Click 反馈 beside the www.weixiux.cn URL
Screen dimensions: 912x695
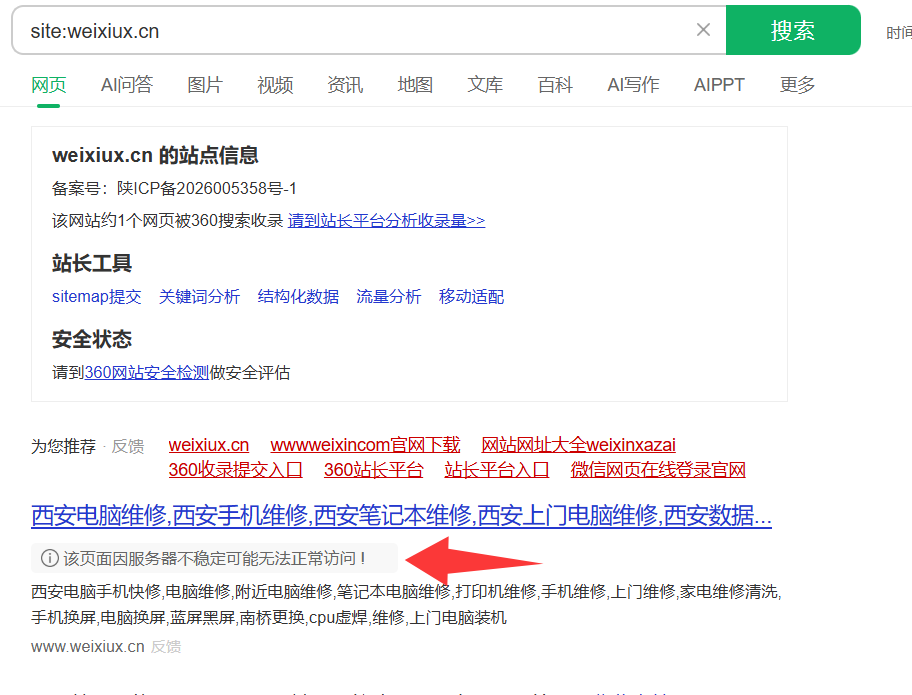[x=166, y=647]
